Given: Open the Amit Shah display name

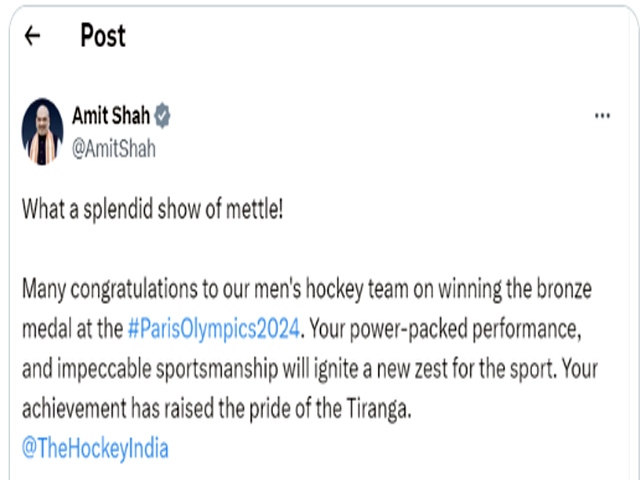Looking at the screenshot, I should 111,116.
